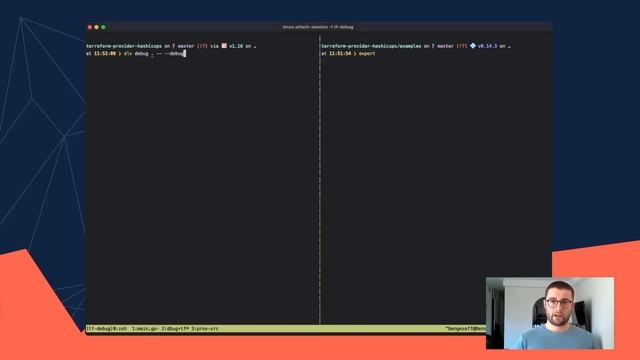Click the yellow minimize window button
Image resolution: width=640 pixels, height=360 pixels.
tap(97, 27)
